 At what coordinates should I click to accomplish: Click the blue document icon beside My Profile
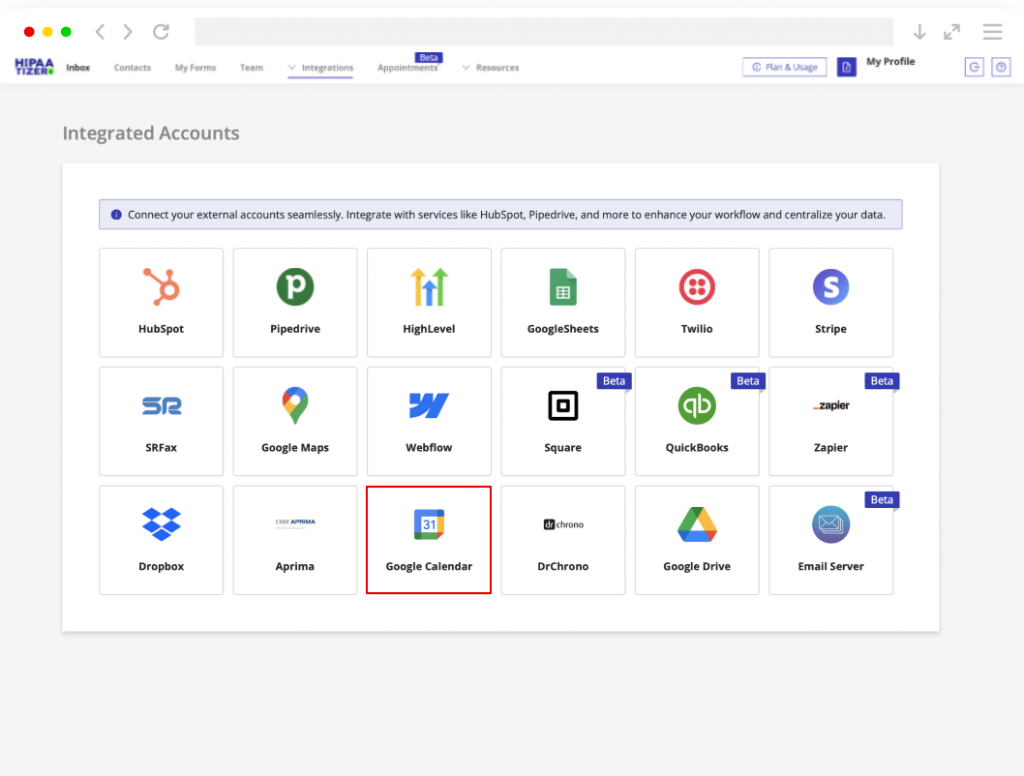[x=846, y=67]
